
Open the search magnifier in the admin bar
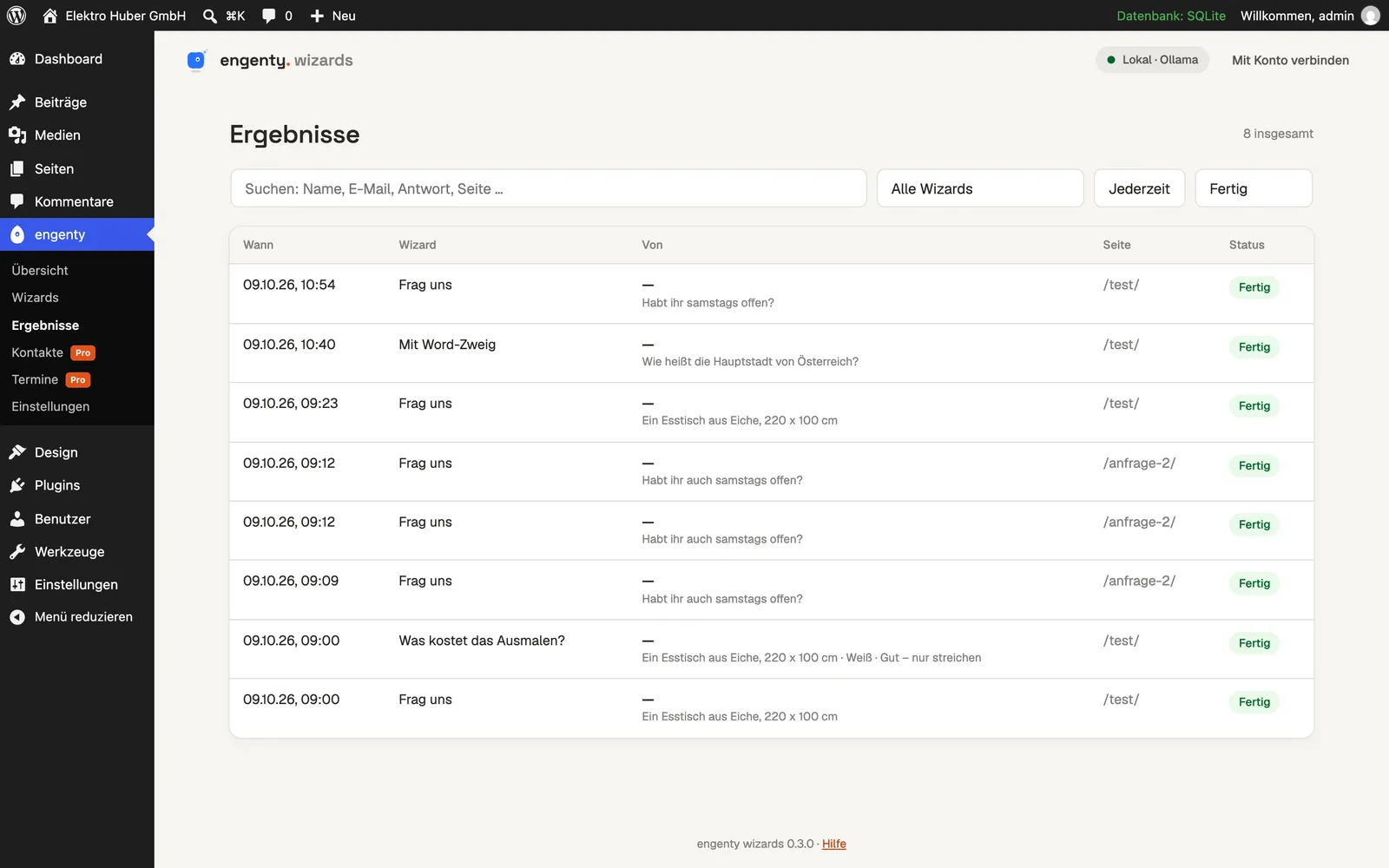pyautogui.click(x=210, y=16)
